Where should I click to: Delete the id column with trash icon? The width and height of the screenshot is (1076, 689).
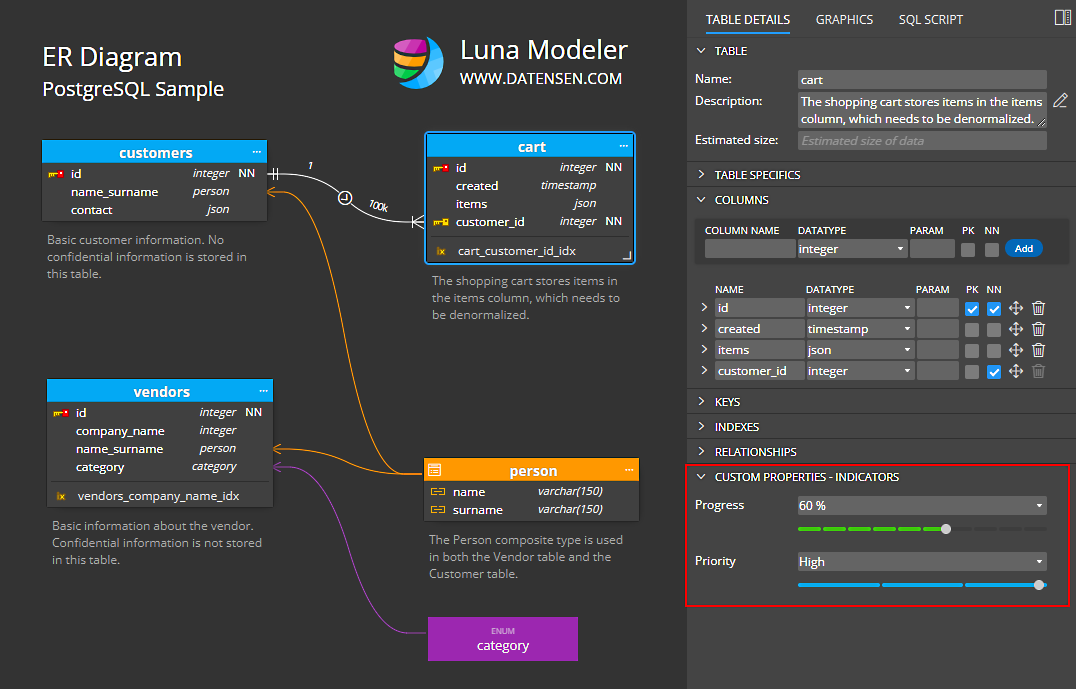pos(1038,308)
